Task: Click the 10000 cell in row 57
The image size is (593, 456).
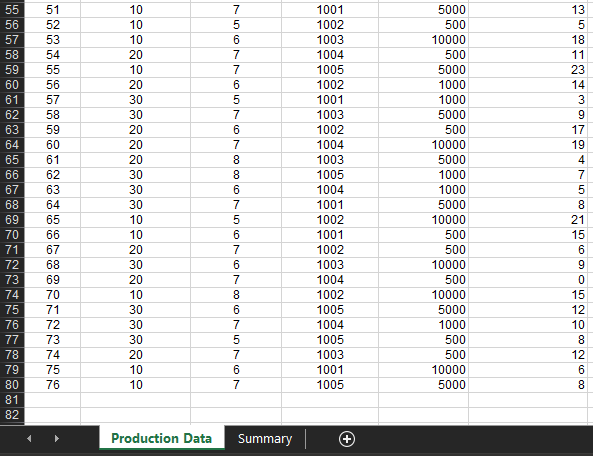Action: [x=424, y=40]
